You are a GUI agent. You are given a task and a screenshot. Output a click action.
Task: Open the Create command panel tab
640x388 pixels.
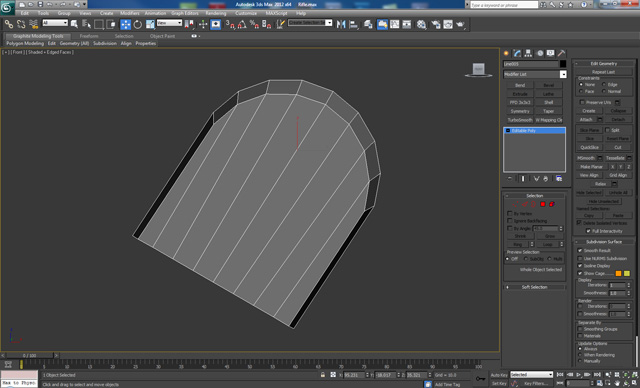point(506,53)
